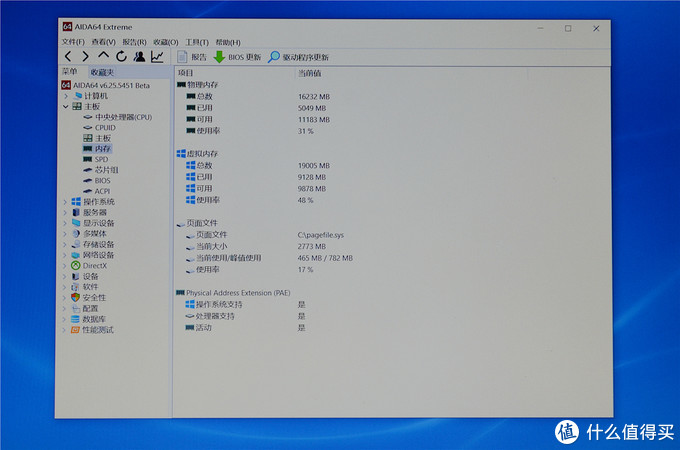
Task: Click the Physical Address Extension (PAE) heading
Action: 238,293
